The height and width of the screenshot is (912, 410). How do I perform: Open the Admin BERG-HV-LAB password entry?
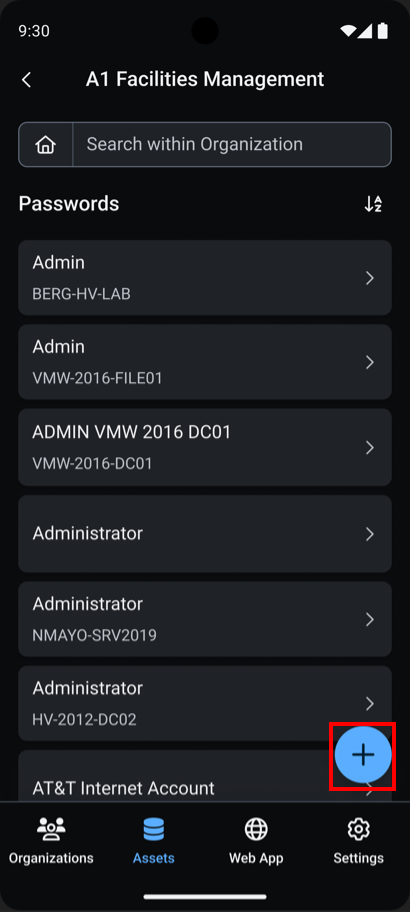tap(205, 277)
